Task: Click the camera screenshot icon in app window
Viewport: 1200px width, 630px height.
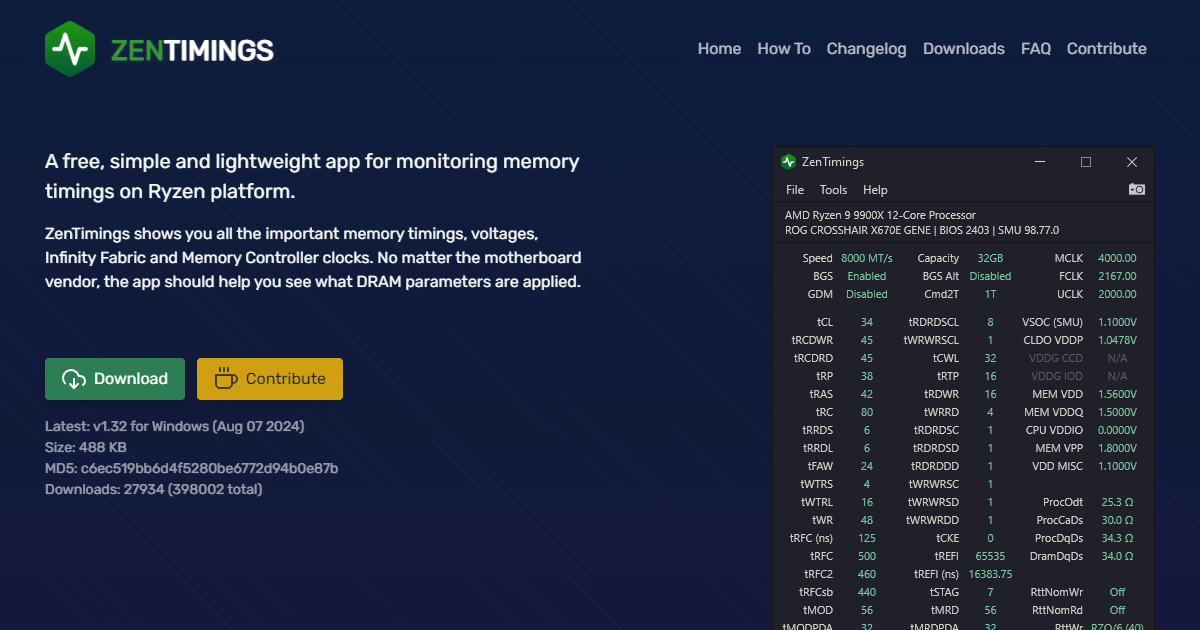Action: (x=1136, y=189)
